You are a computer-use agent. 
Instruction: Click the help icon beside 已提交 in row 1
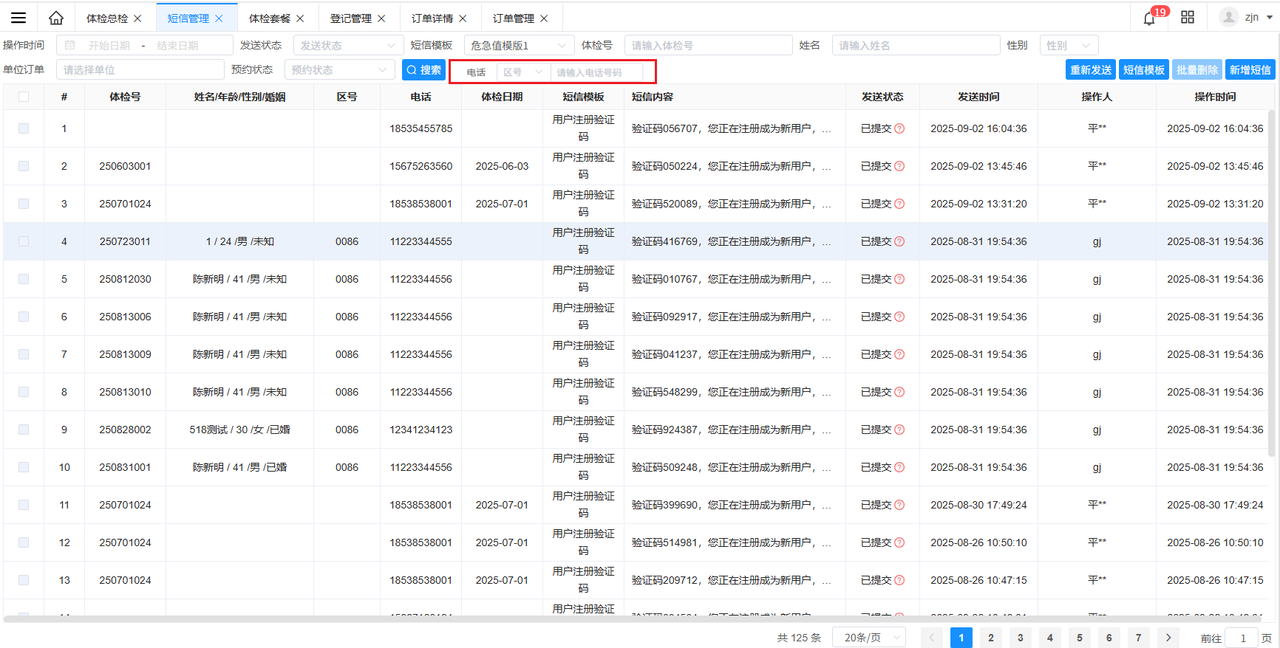[899, 129]
